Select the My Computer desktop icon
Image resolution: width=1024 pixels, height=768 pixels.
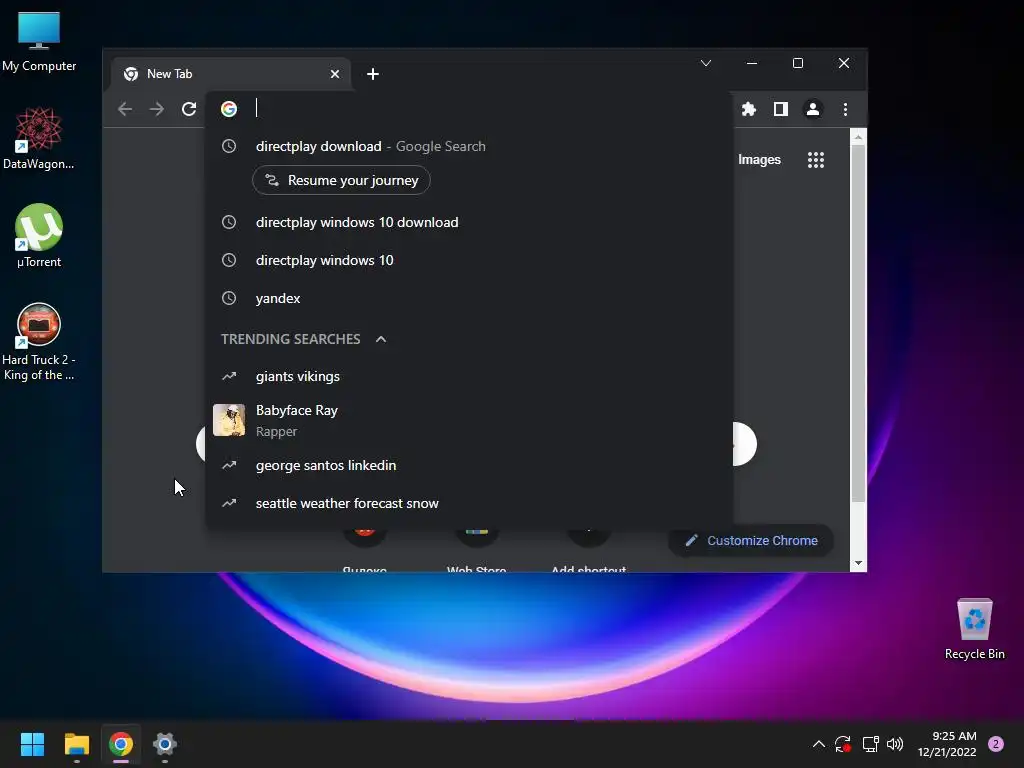point(39,42)
